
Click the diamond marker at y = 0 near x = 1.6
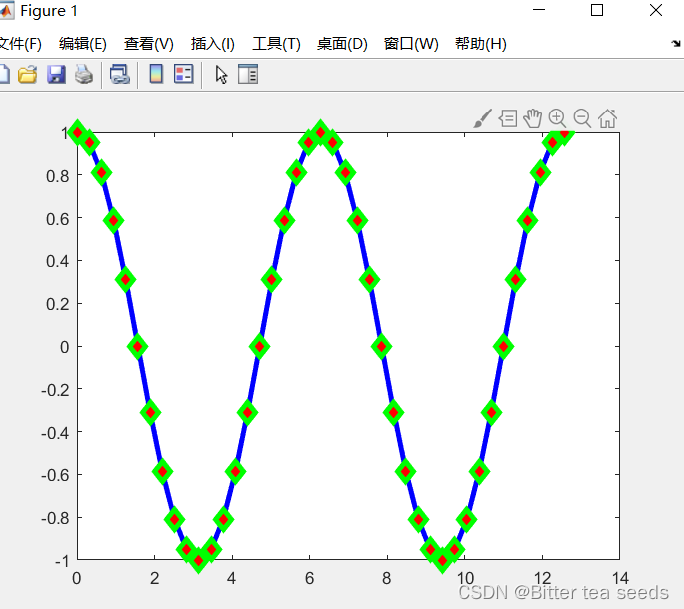137,347
